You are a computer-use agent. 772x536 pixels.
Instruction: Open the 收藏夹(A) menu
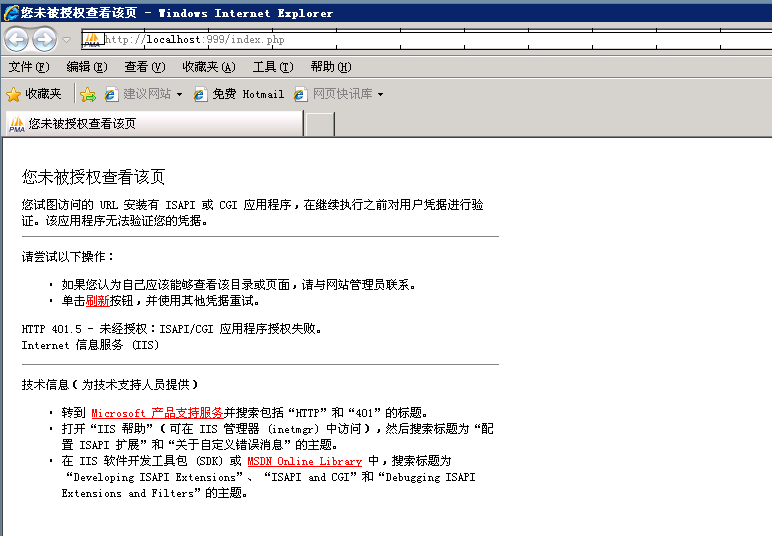pos(209,66)
